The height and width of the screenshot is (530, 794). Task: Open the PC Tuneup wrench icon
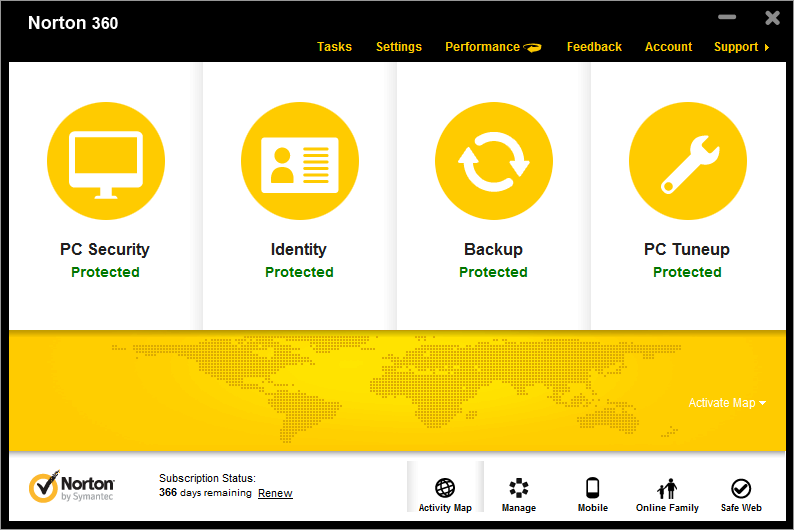(x=688, y=161)
